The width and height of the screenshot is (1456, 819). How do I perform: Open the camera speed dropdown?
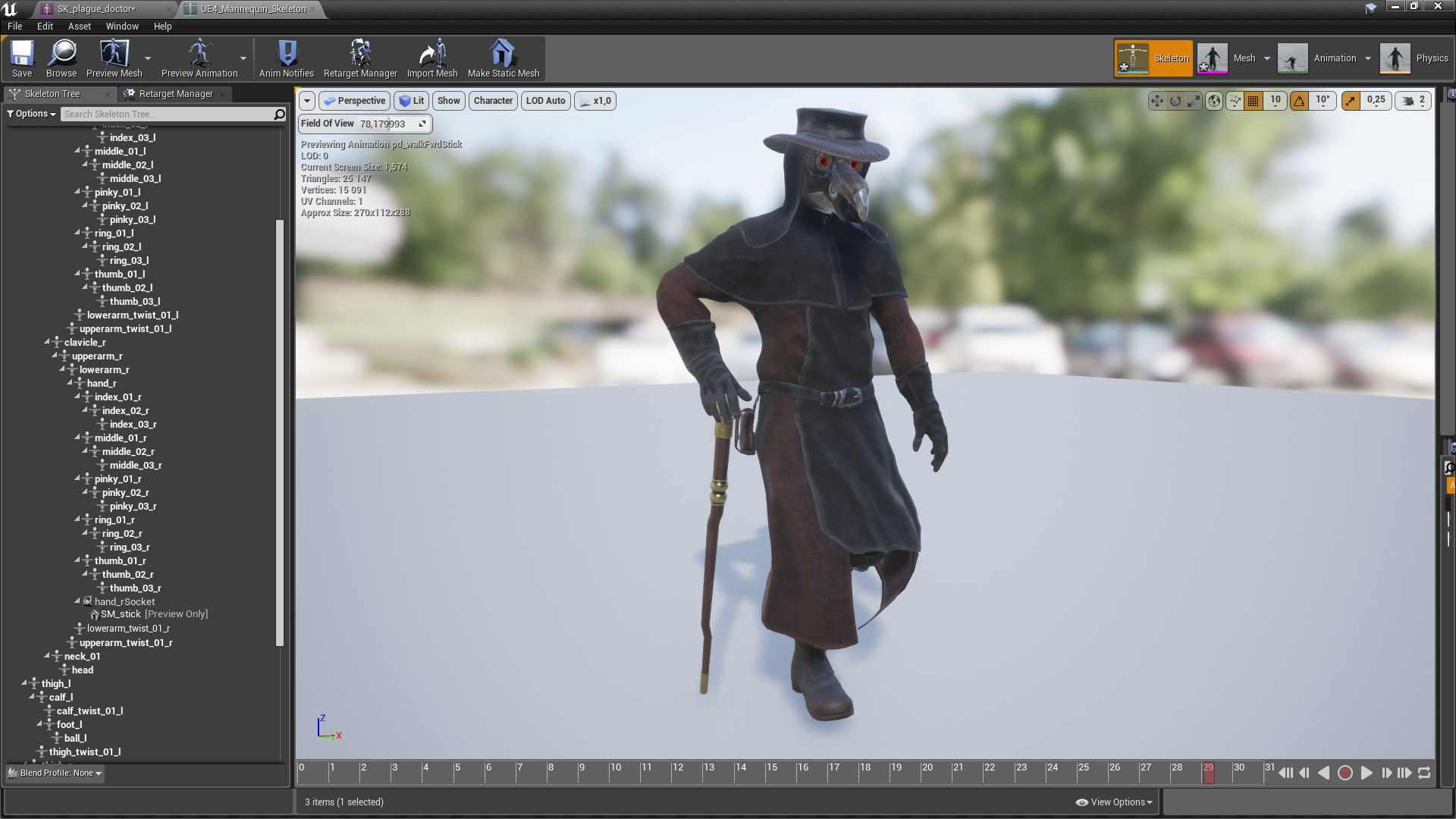click(x=1414, y=101)
